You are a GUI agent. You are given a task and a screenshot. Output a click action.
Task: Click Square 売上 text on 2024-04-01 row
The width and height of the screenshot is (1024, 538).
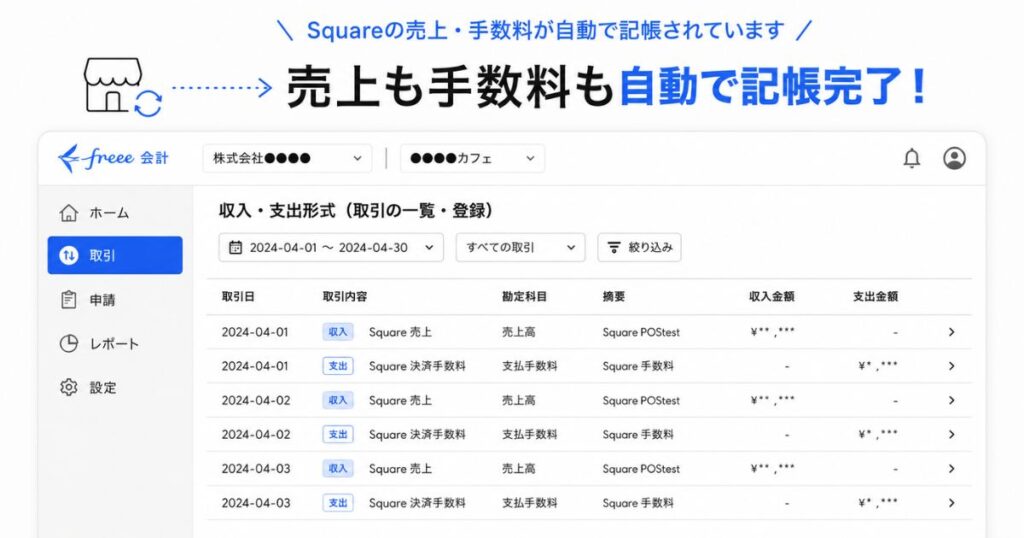tap(400, 332)
